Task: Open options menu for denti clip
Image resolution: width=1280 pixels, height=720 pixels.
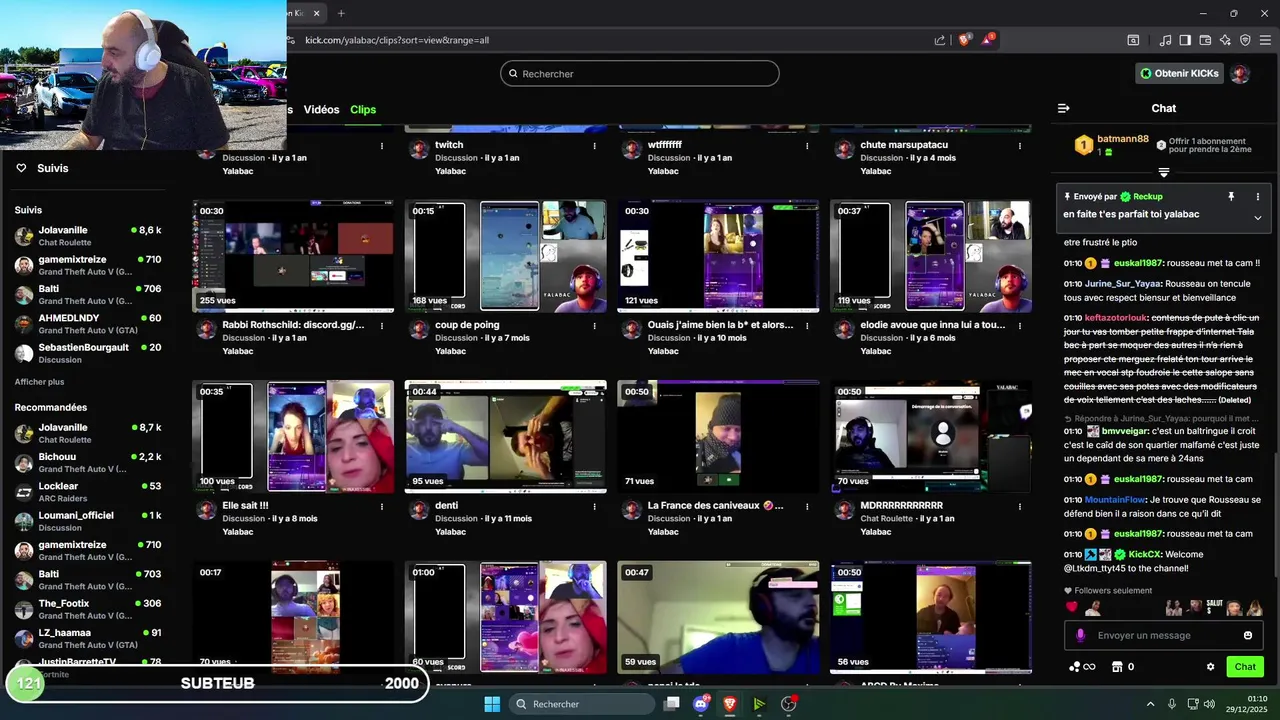Action: coord(594,506)
